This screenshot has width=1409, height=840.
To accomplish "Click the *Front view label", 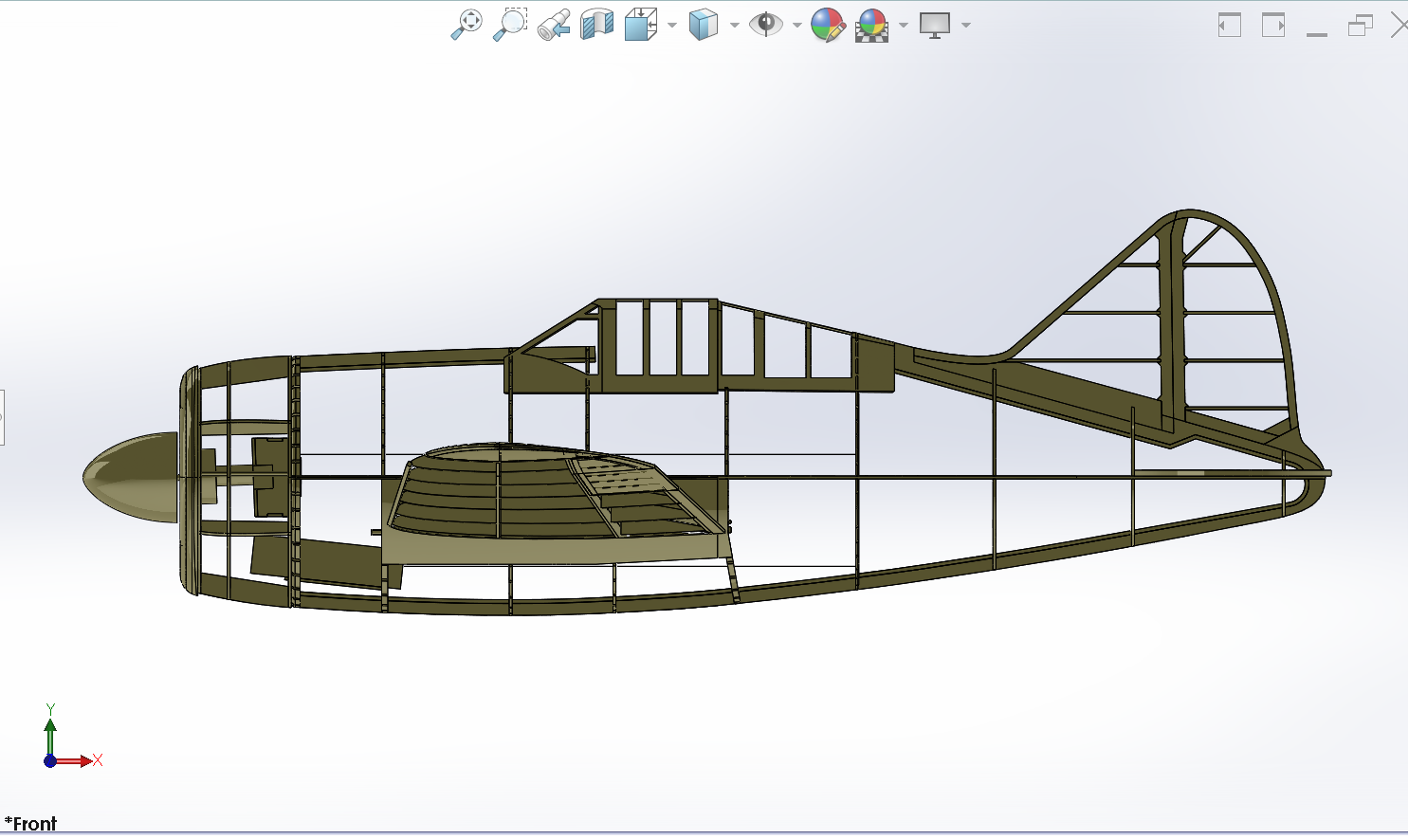I will tap(30, 823).
